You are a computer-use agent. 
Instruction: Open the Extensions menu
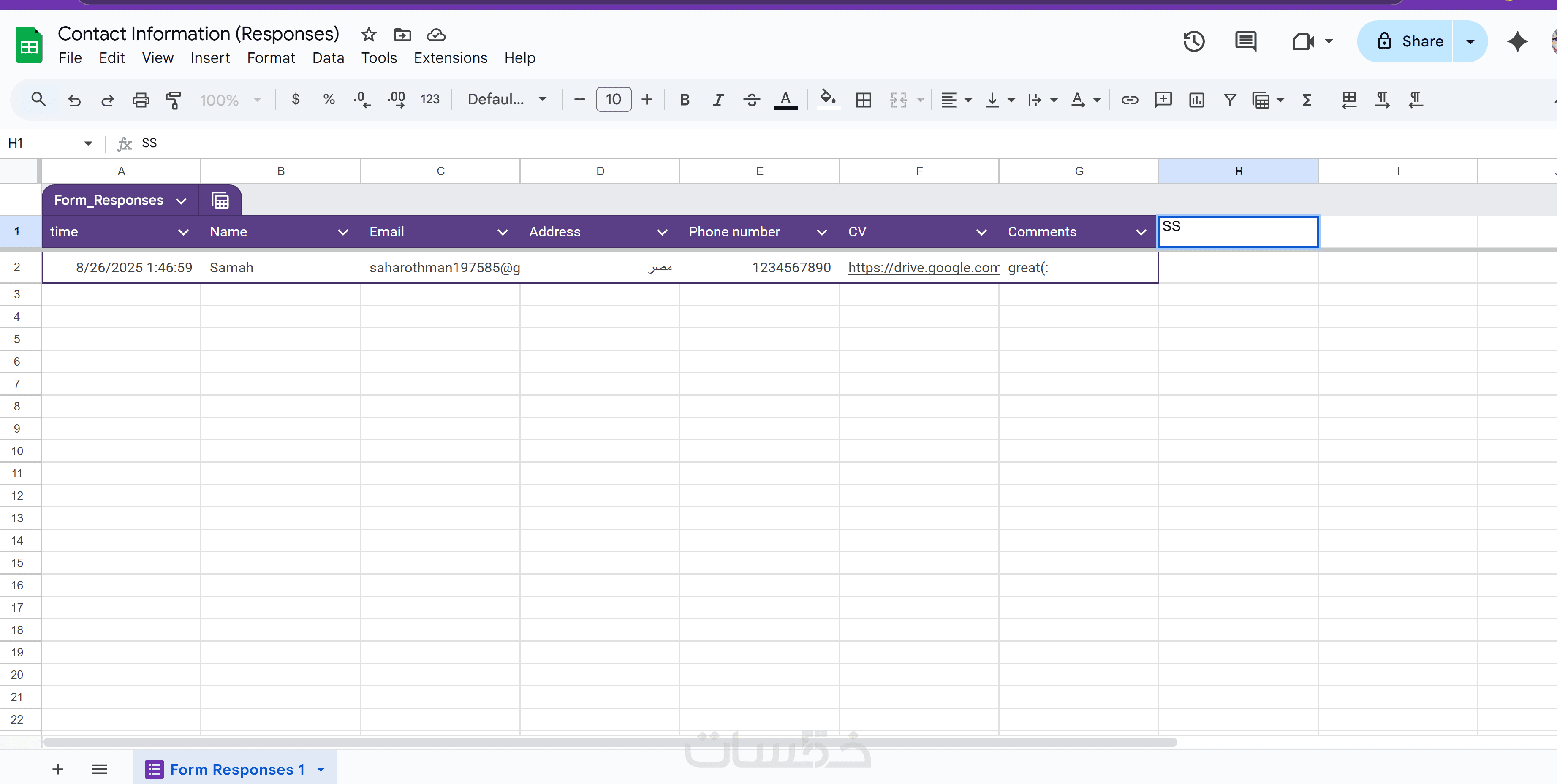pyautogui.click(x=450, y=58)
